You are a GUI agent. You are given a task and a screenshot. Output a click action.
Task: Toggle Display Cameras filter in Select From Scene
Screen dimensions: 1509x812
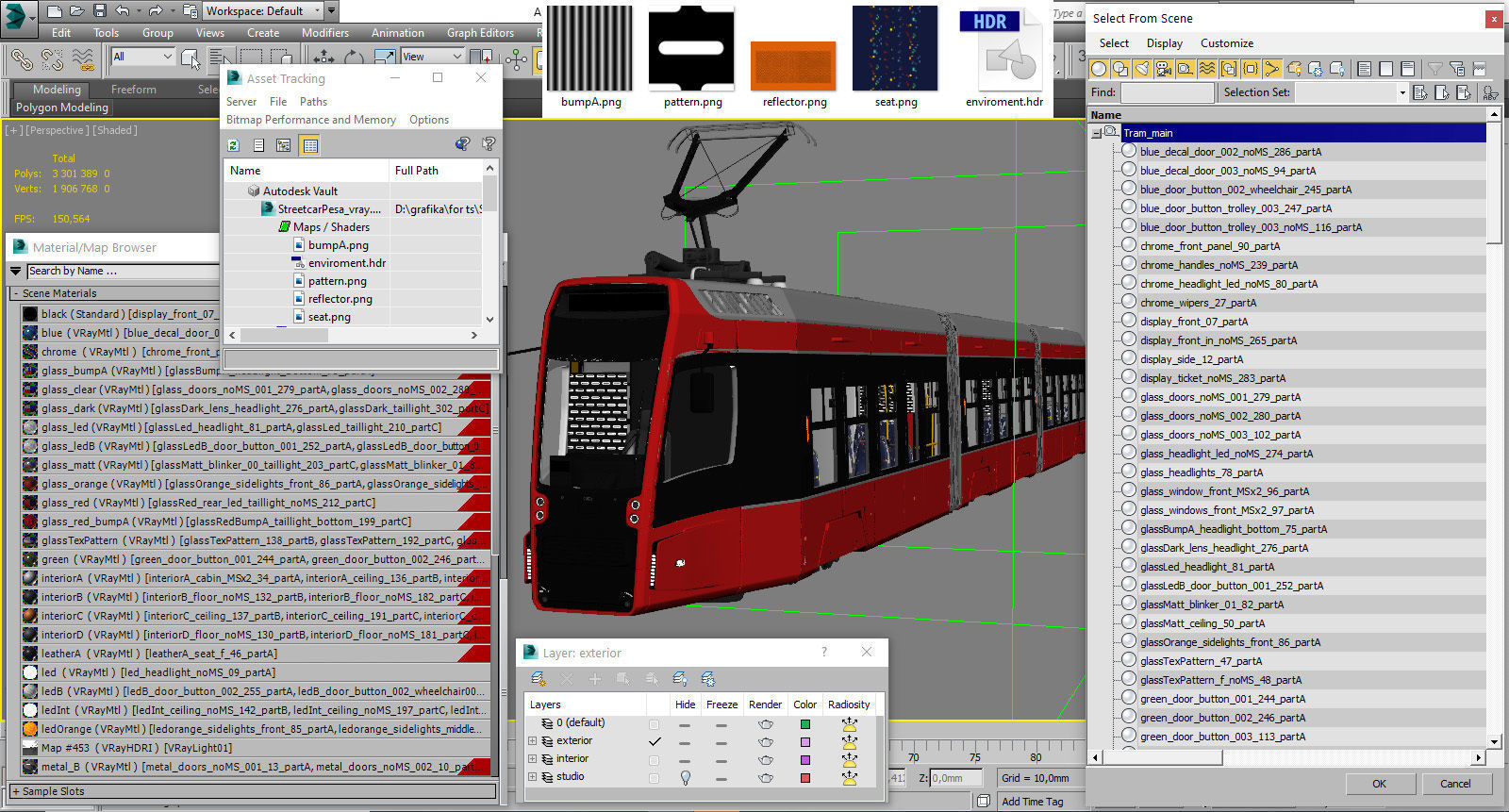click(x=1164, y=69)
